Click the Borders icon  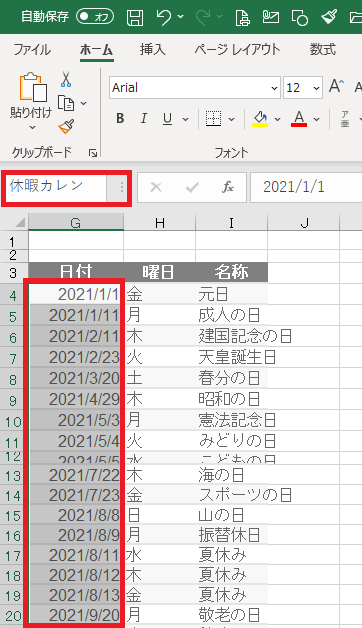click(213, 119)
